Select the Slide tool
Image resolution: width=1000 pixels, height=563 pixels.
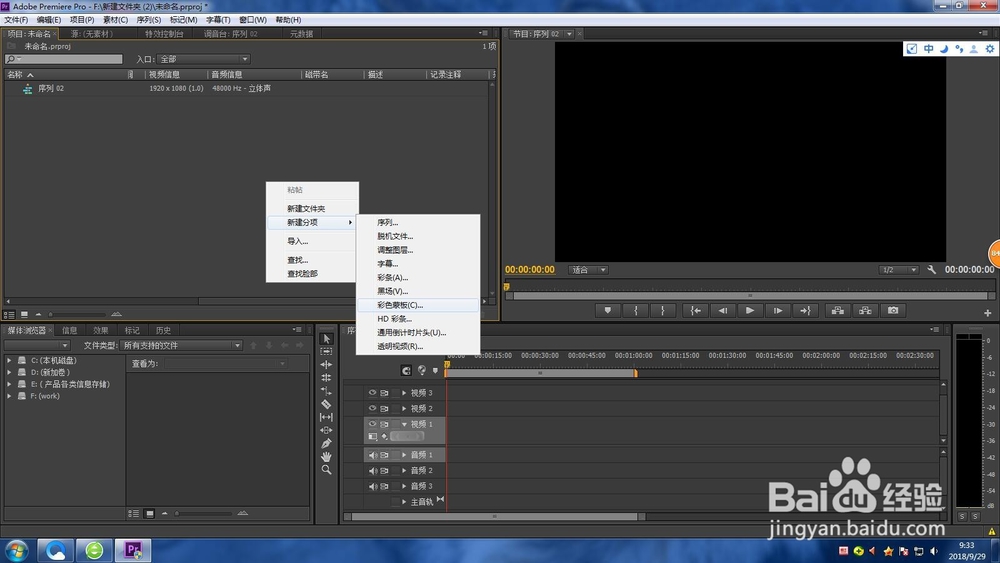click(x=327, y=430)
